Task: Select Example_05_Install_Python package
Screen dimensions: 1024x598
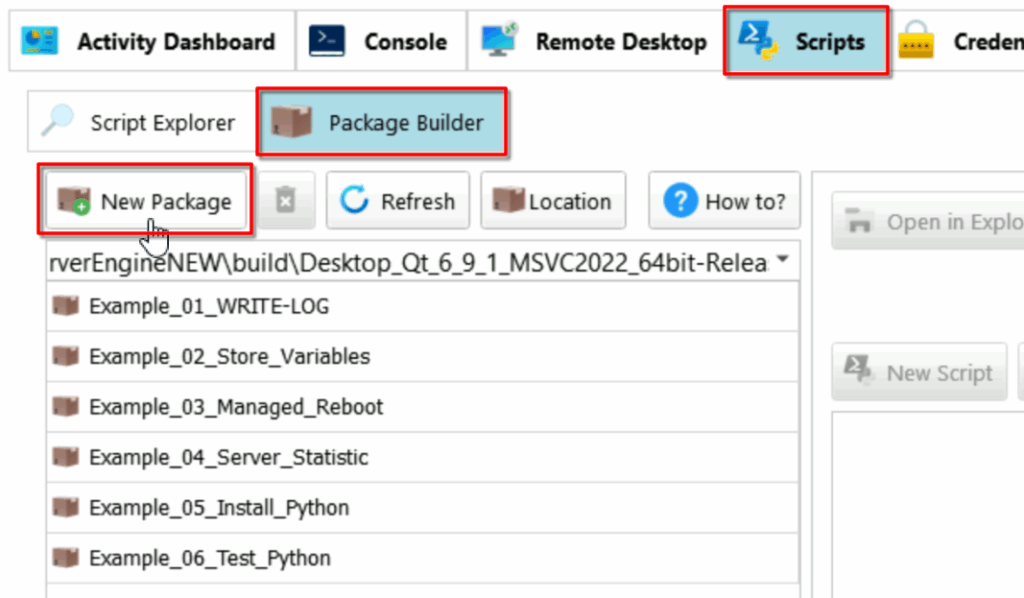Action: [x=423, y=507]
